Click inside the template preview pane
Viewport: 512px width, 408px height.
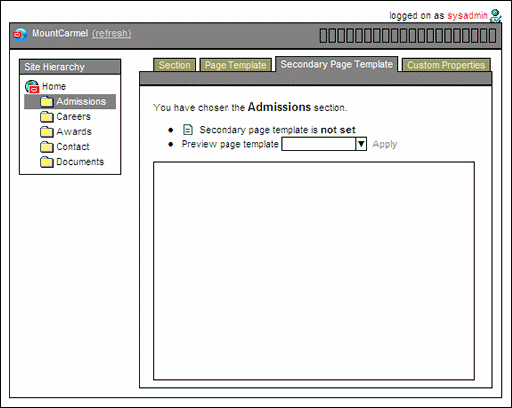[x=314, y=271]
